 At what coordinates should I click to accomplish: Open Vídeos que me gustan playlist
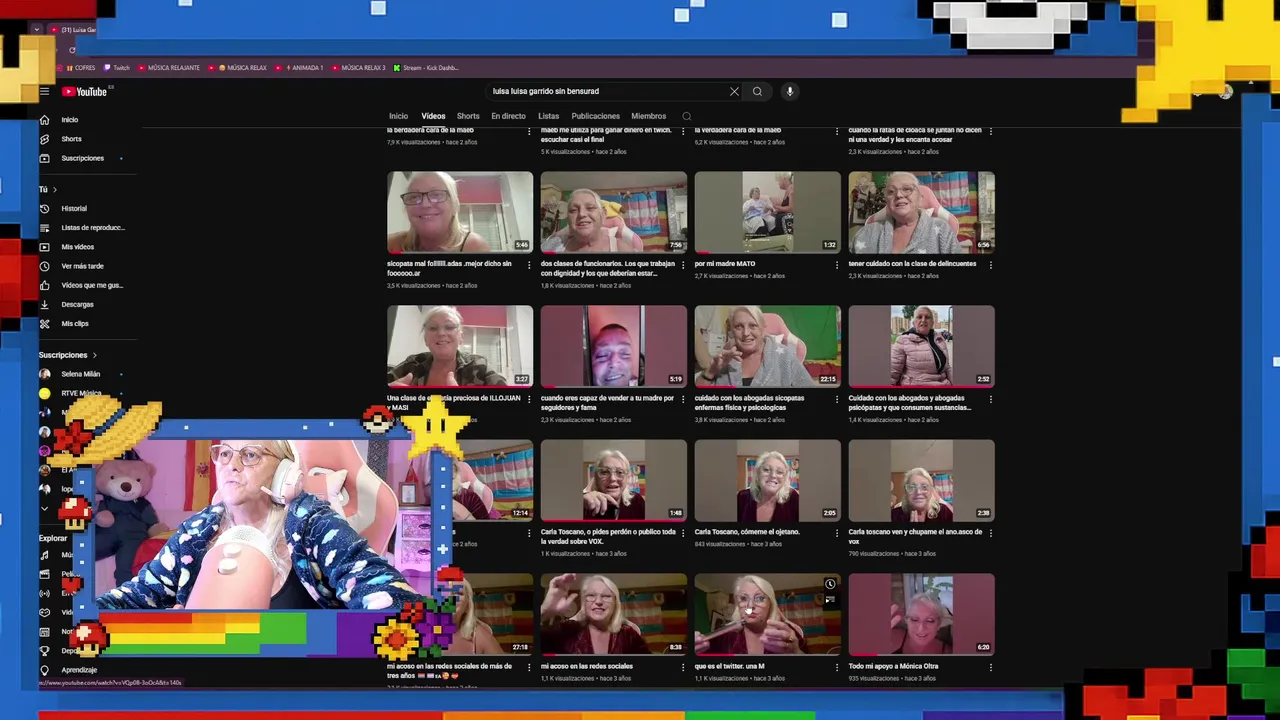[x=92, y=285]
